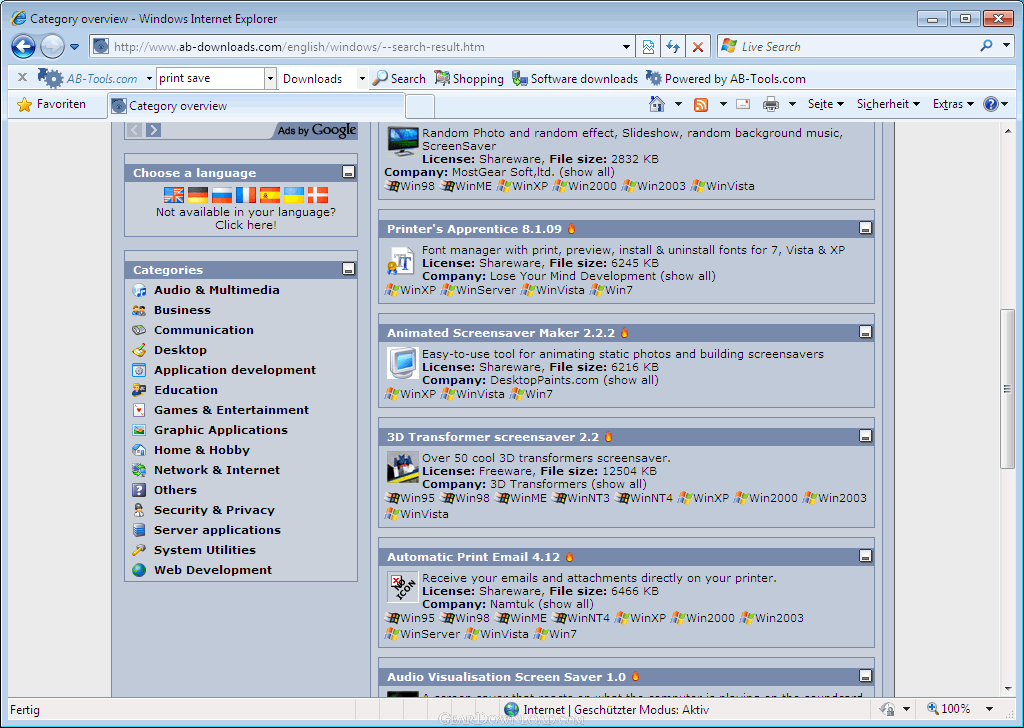Open Help via the question mark icon
The width and height of the screenshot is (1024, 728).
(x=991, y=104)
